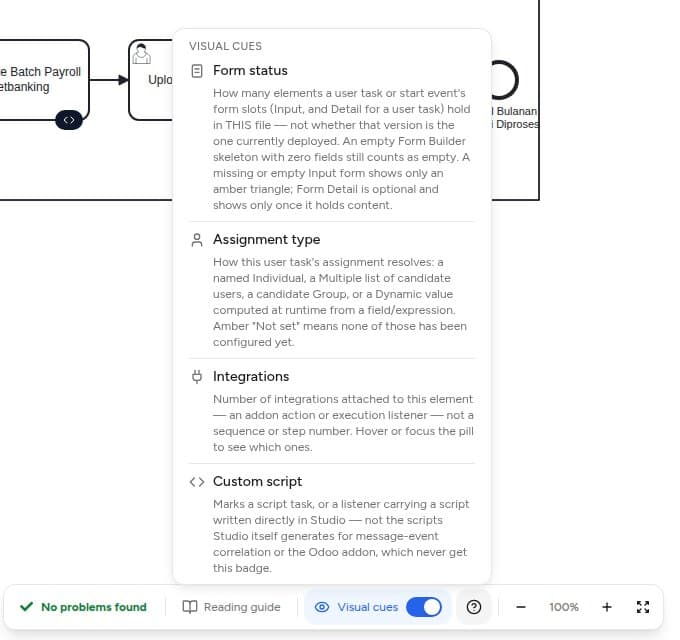Zoom out with the minus button
This screenshot has width=680, height=640.
coord(521,607)
